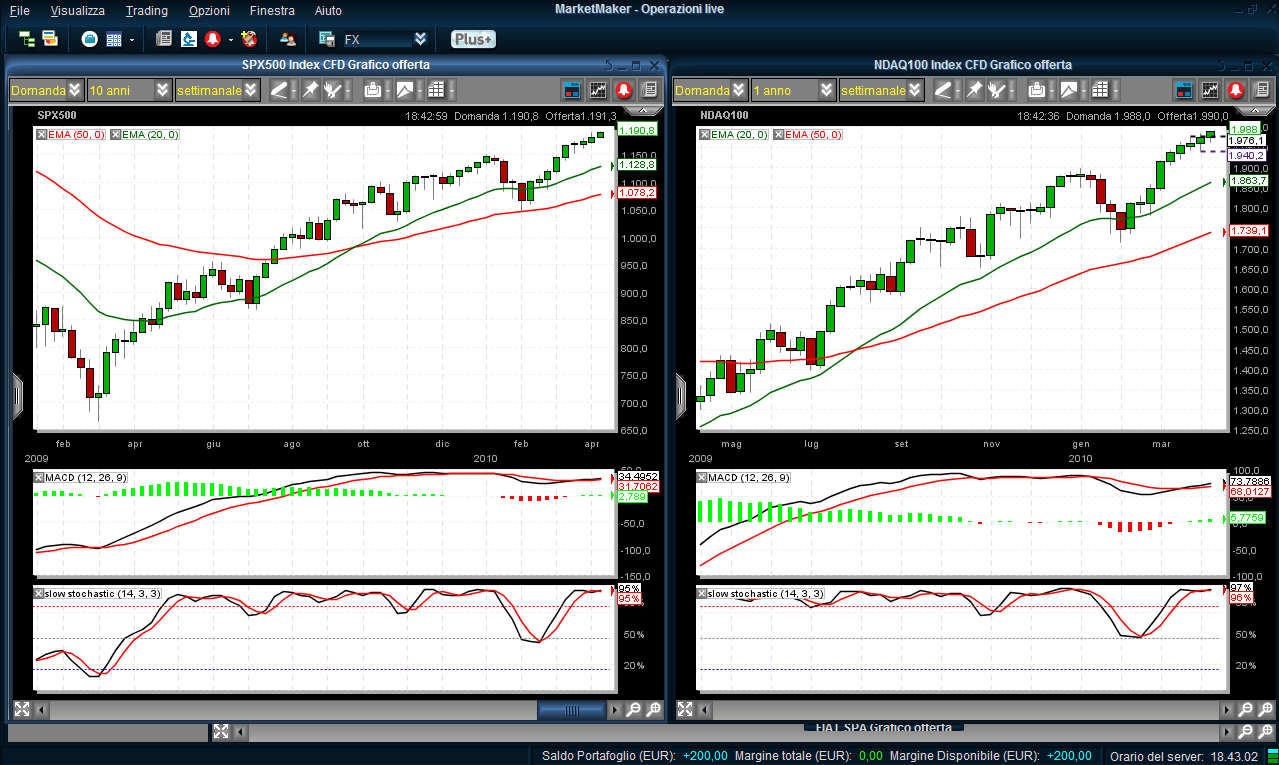Zoom in on the SPX500 chart with magnifier plus
The image size is (1279, 765).
(x=653, y=710)
